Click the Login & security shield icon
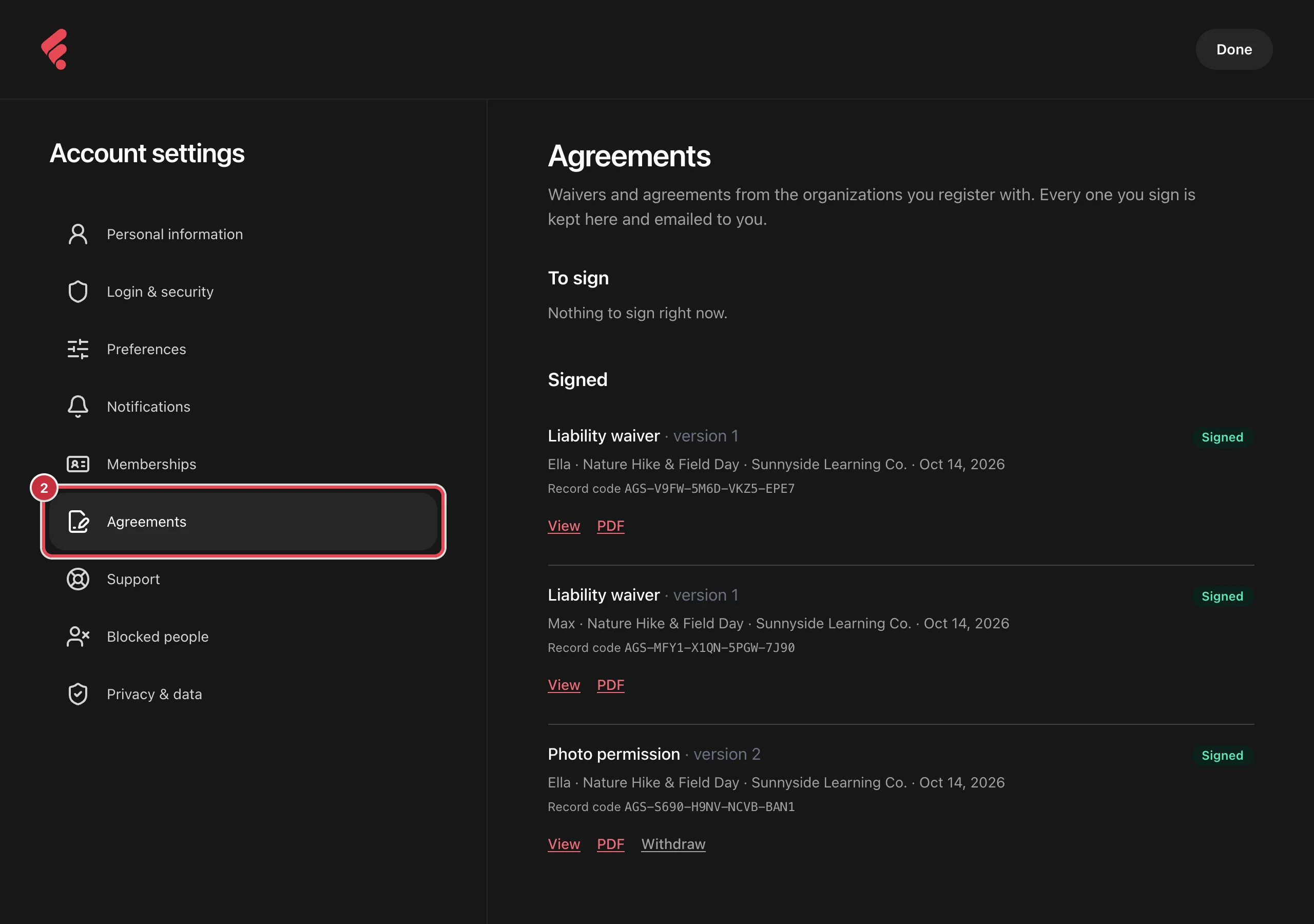1314x924 pixels. (x=78, y=292)
